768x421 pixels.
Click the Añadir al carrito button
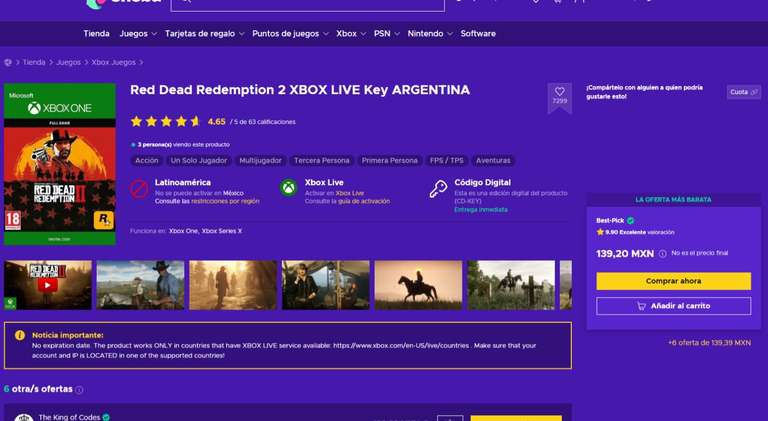tap(673, 306)
